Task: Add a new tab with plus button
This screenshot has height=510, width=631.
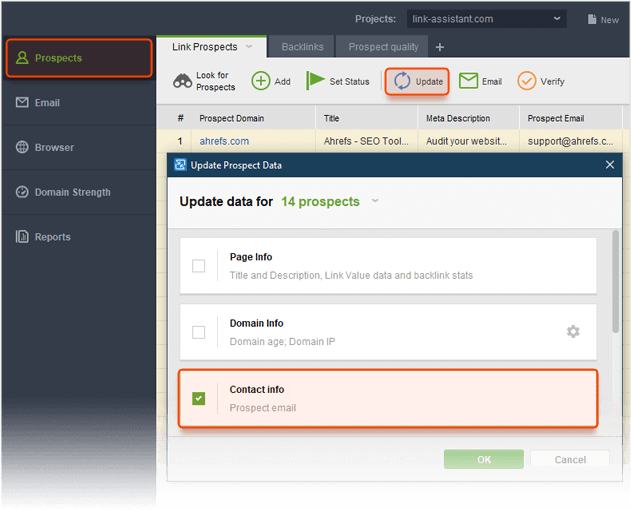Action: [440, 47]
